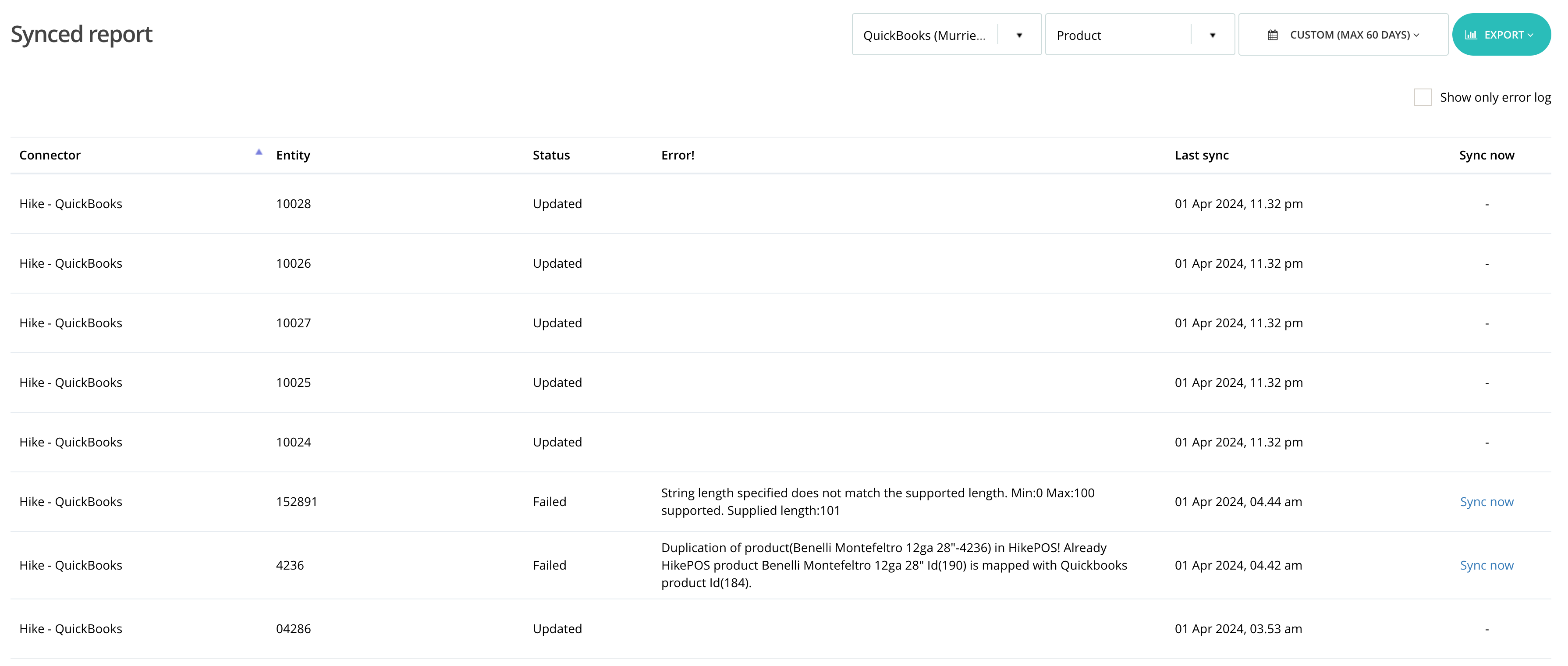Open the Custom (Max 60 Days) date range
Image resolution: width=1568 pixels, height=666 pixels.
[1343, 35]
